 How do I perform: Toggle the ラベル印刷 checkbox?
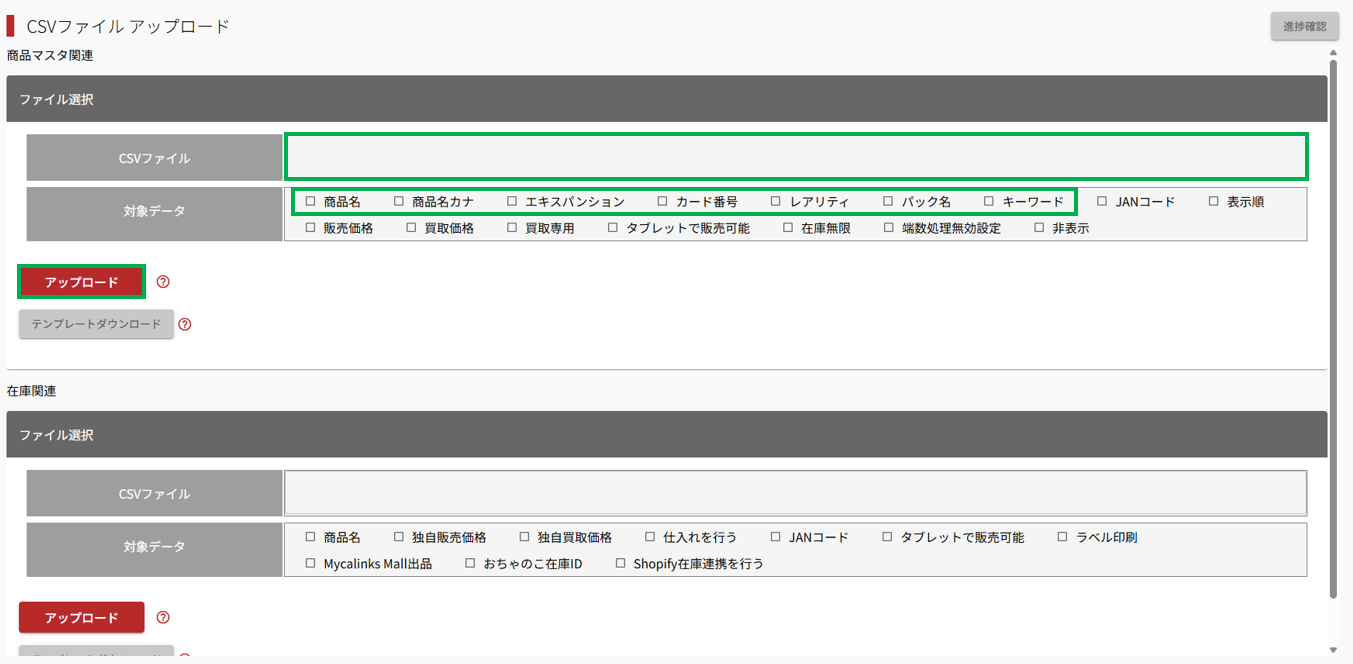click(x=1063, y=537)
